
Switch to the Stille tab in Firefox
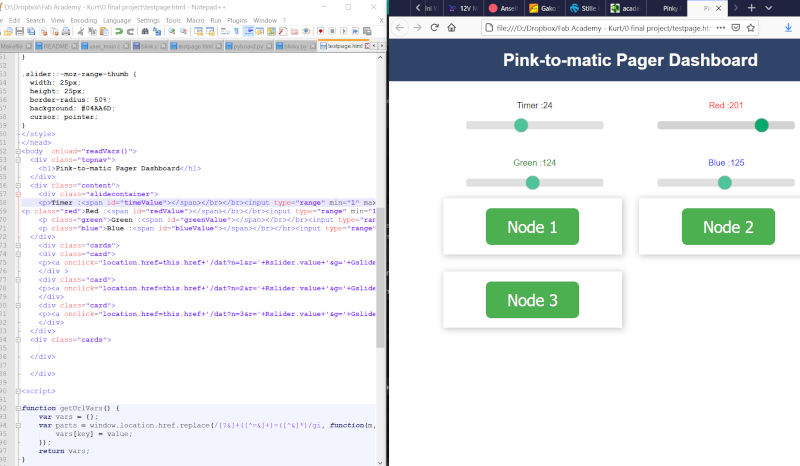point(583,8)
